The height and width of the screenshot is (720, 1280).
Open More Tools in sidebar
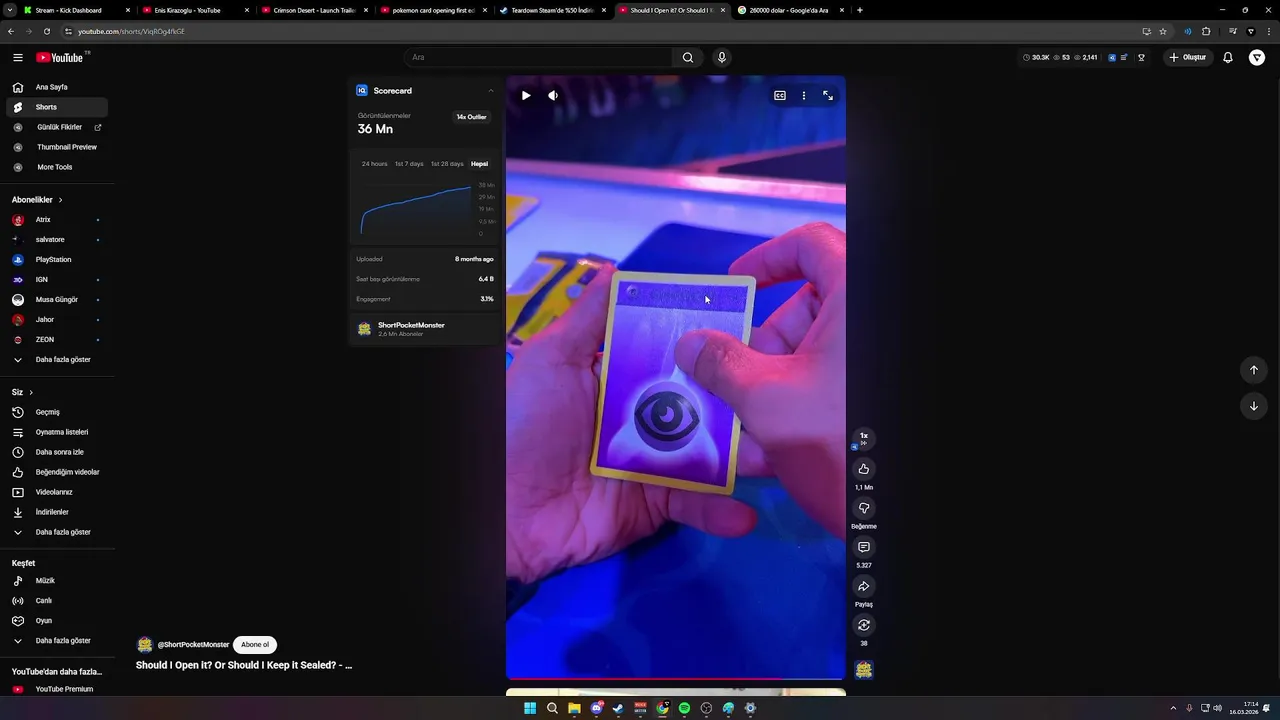click(57, 167)
